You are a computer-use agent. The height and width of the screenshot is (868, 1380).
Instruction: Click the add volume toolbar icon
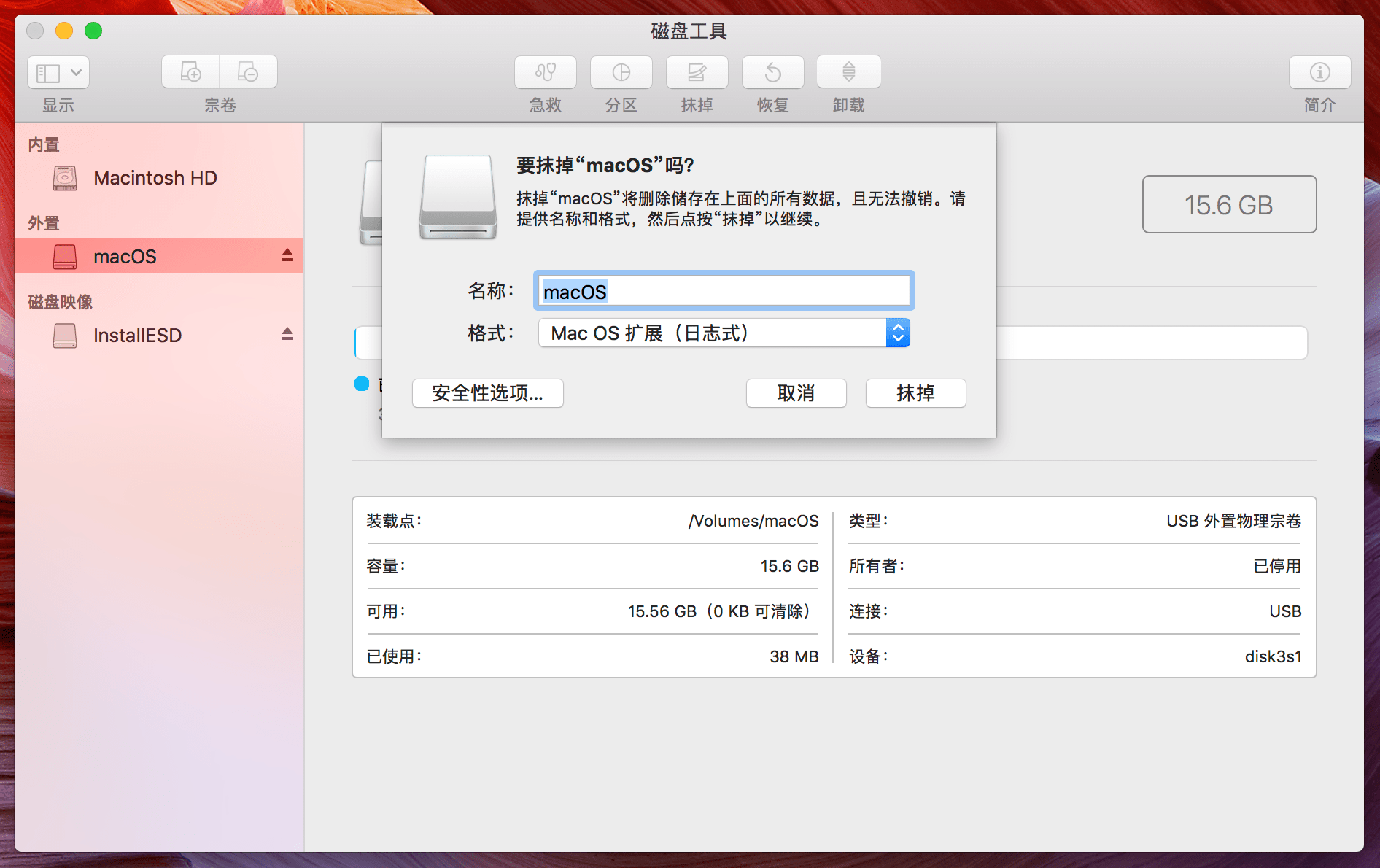point(190,72)
